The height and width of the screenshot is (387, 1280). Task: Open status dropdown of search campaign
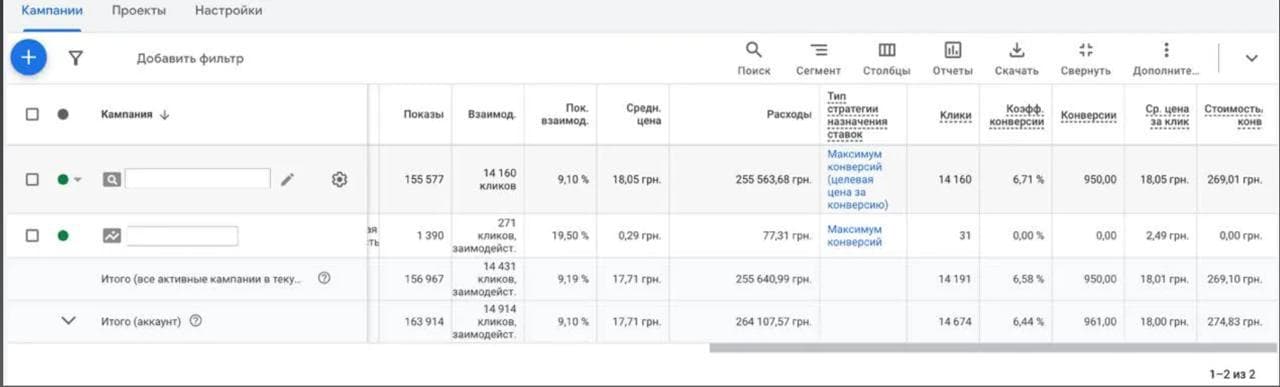[x=78, y=180]
